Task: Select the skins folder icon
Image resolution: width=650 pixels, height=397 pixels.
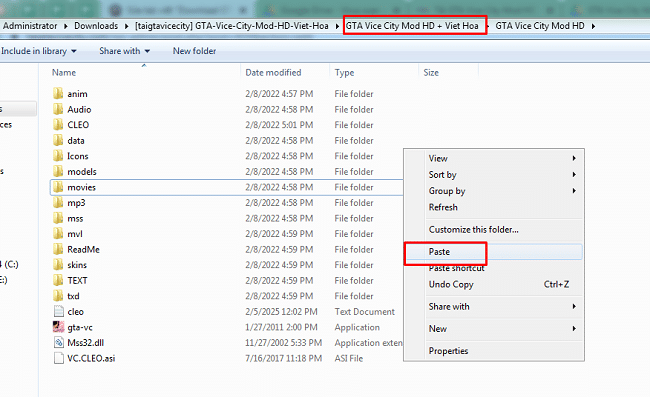Action: tap(58, 265)
